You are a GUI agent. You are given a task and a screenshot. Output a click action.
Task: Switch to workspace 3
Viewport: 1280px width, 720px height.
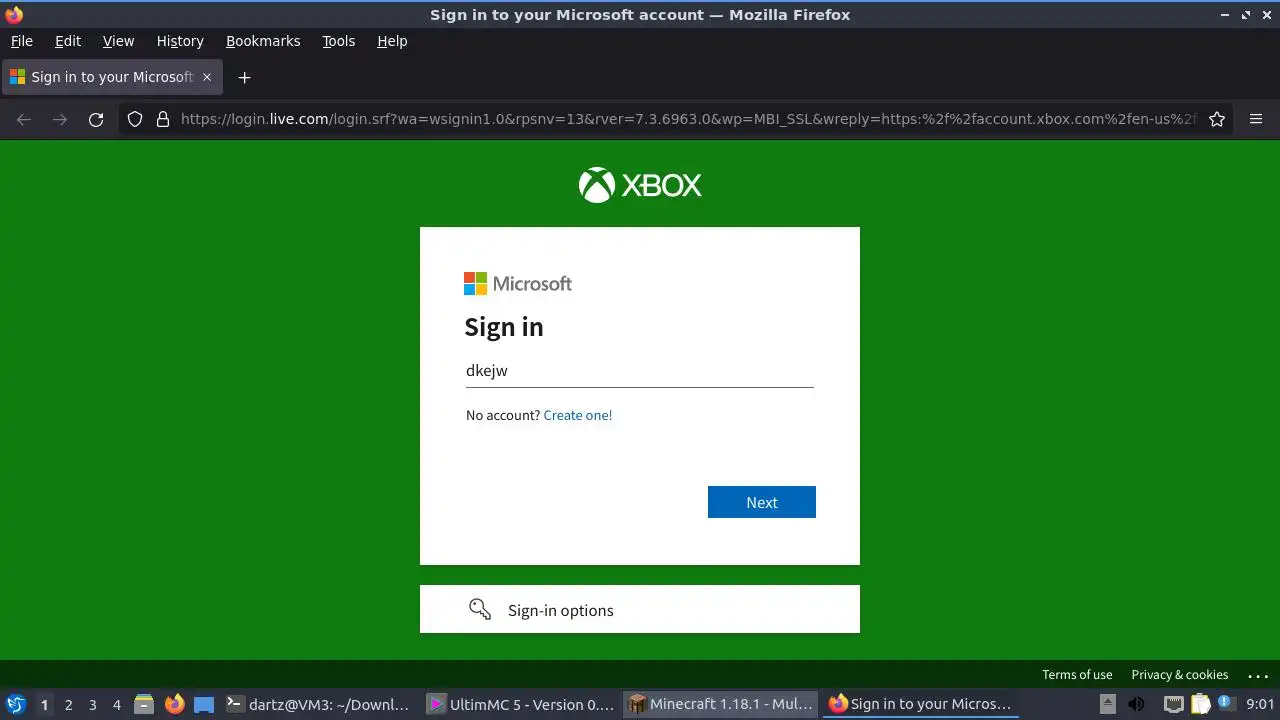pyautogui.click(x=92, y=705)
